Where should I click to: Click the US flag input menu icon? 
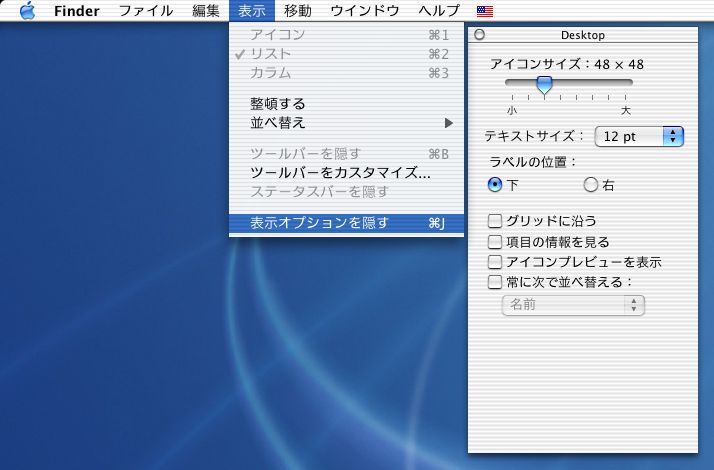click(485, 11)
